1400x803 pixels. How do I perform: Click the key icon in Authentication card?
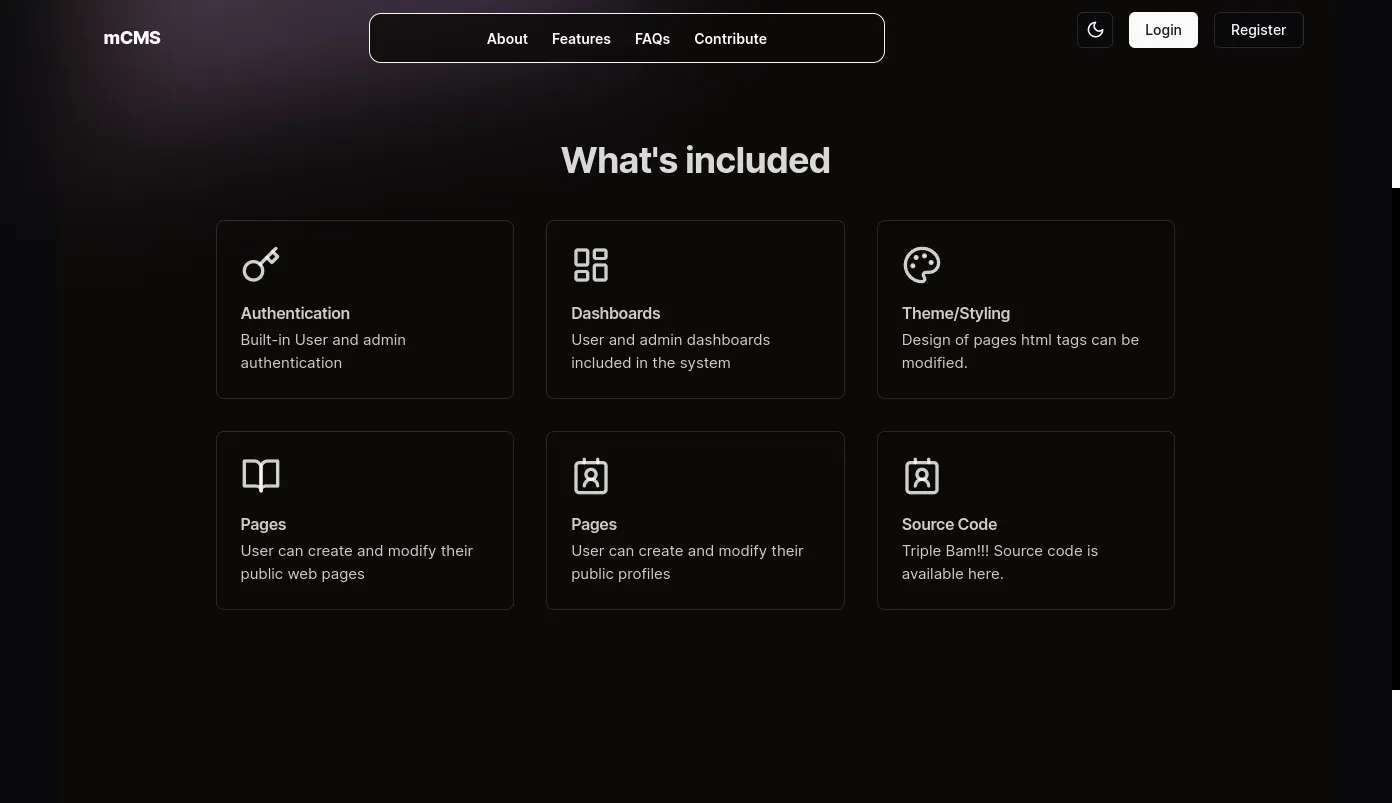pyautogui.click(x=260, y=265)
